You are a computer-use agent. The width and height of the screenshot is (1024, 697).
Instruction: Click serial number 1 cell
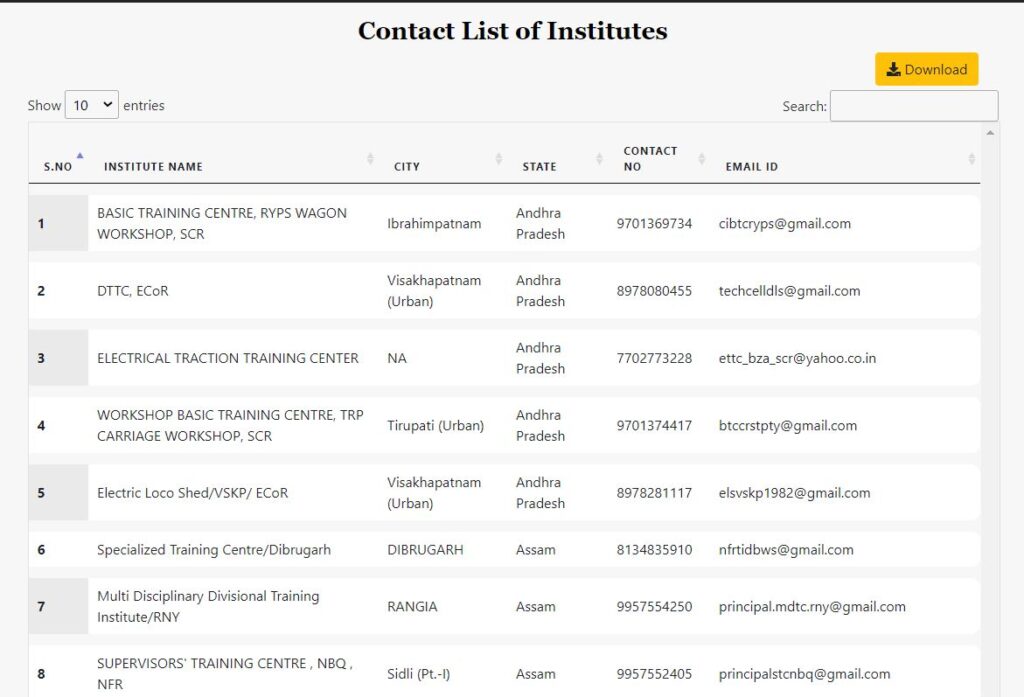click(58, 223)
